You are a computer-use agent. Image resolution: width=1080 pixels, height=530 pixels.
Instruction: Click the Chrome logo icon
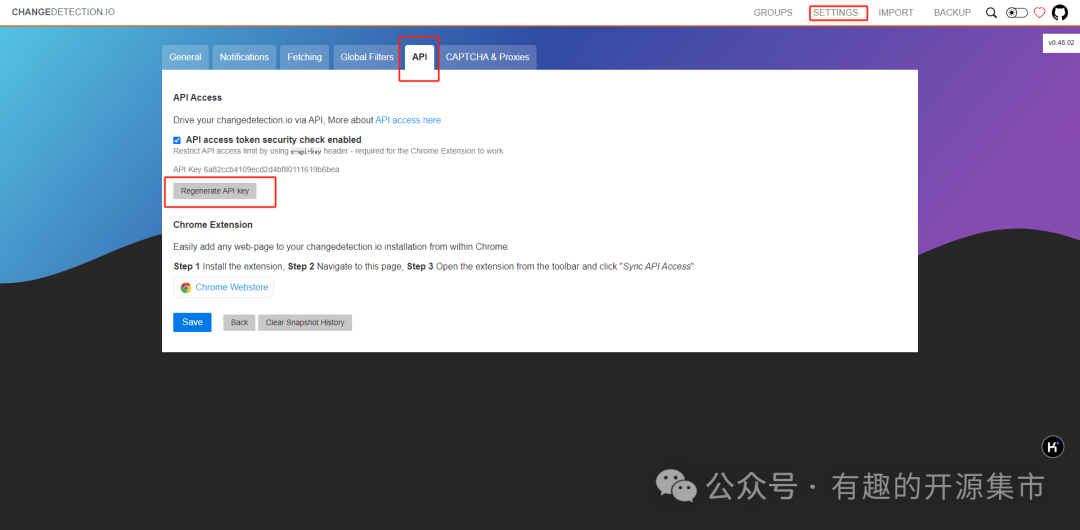[x=186, y=287]
